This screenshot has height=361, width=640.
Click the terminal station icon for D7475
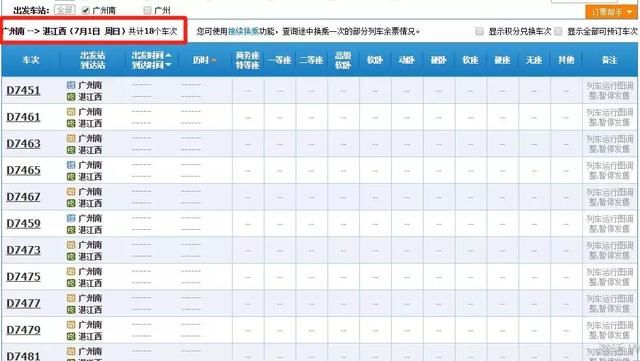(x=71, y=283)
